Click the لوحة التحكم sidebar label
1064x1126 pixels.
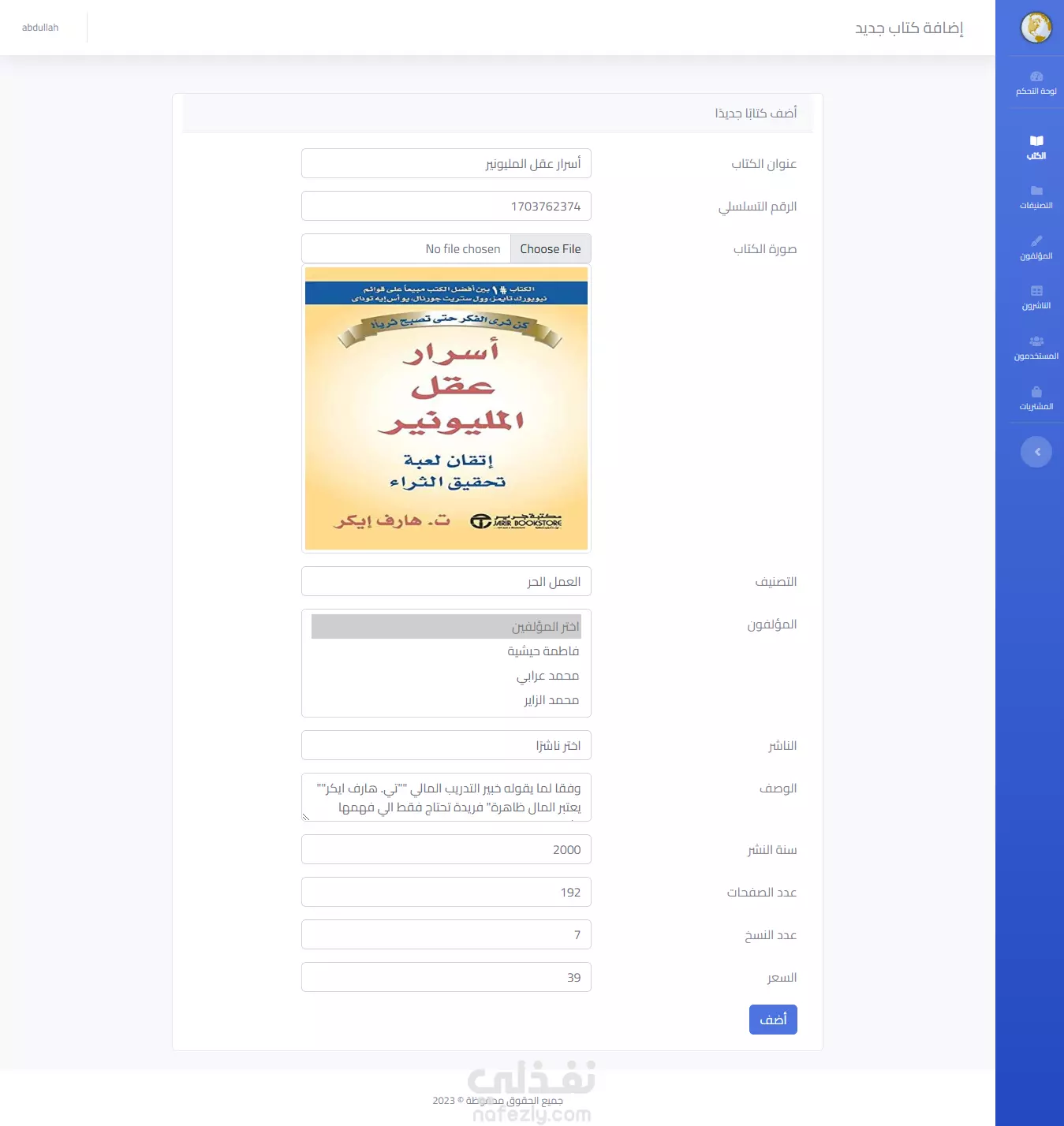[x=1036, y=91]
